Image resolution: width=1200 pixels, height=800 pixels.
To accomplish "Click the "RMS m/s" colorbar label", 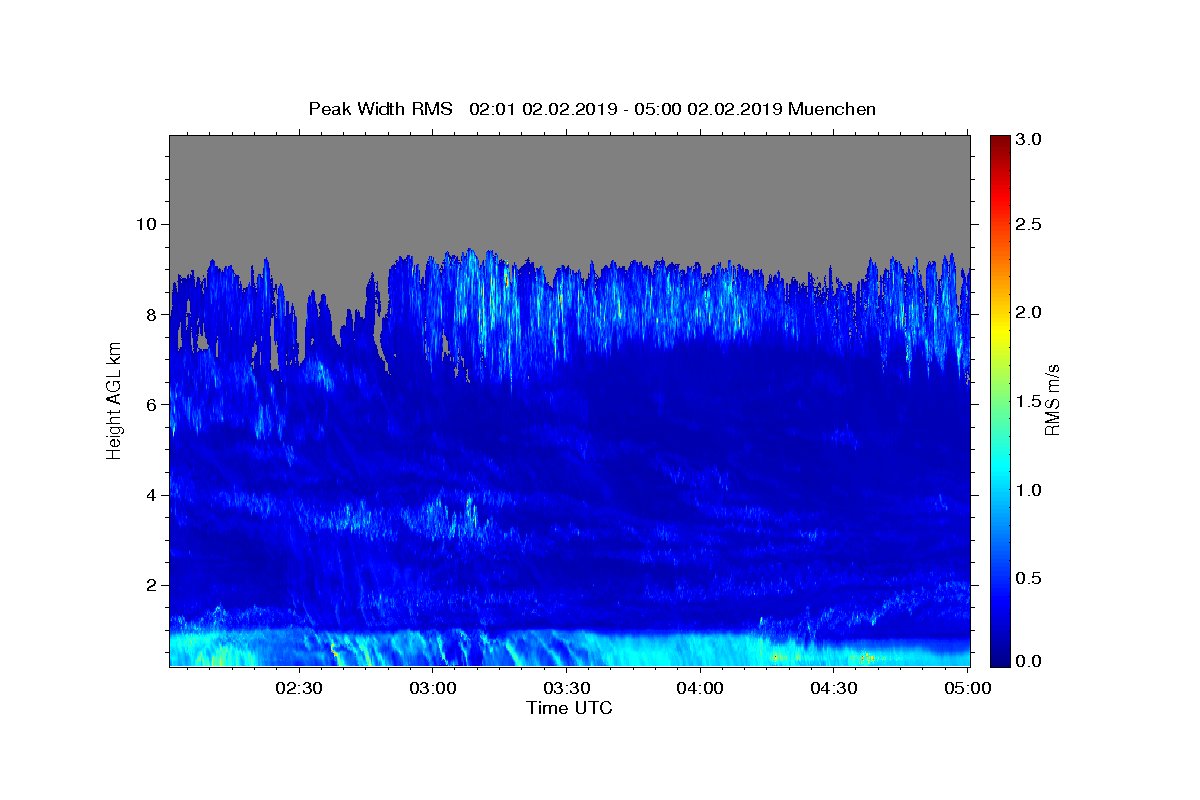I will point(1051,400).
